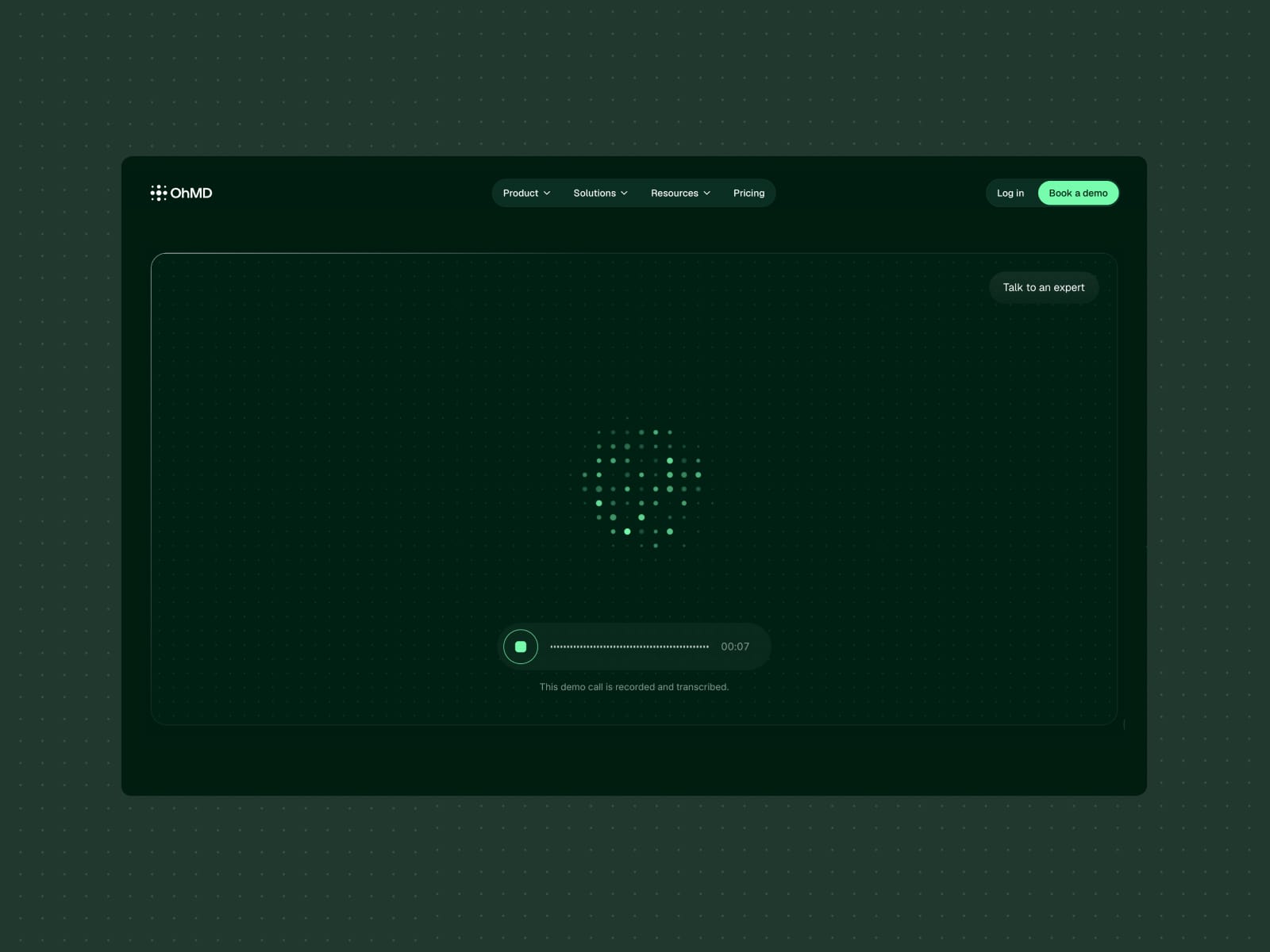Click the recorded and transcribed notice
Image resolution: width=1270 pixels, height=952 pixels.
(x=634, y=687)
